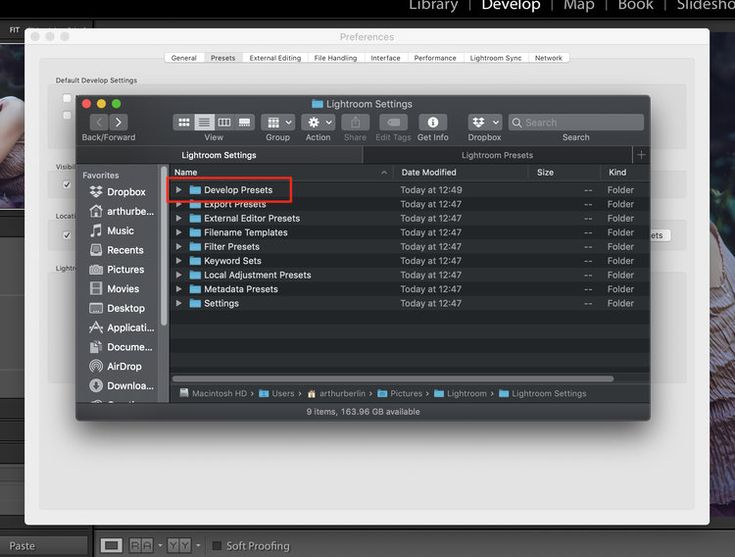
Task: Sort by the Name column header
Action: pos(281,173)
